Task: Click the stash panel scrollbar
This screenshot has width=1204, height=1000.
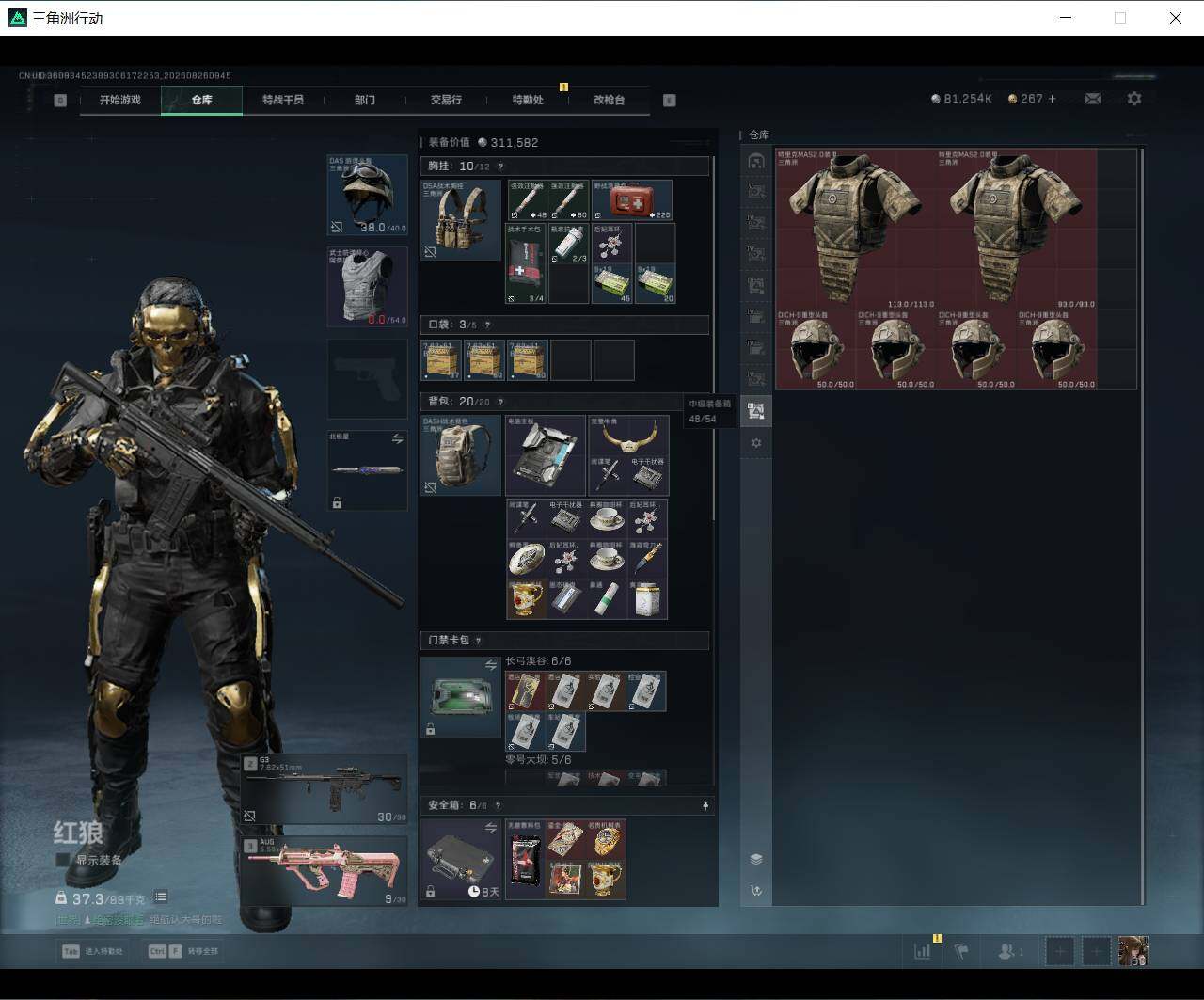Action: pyautogui.click(x=1143, y=525)
